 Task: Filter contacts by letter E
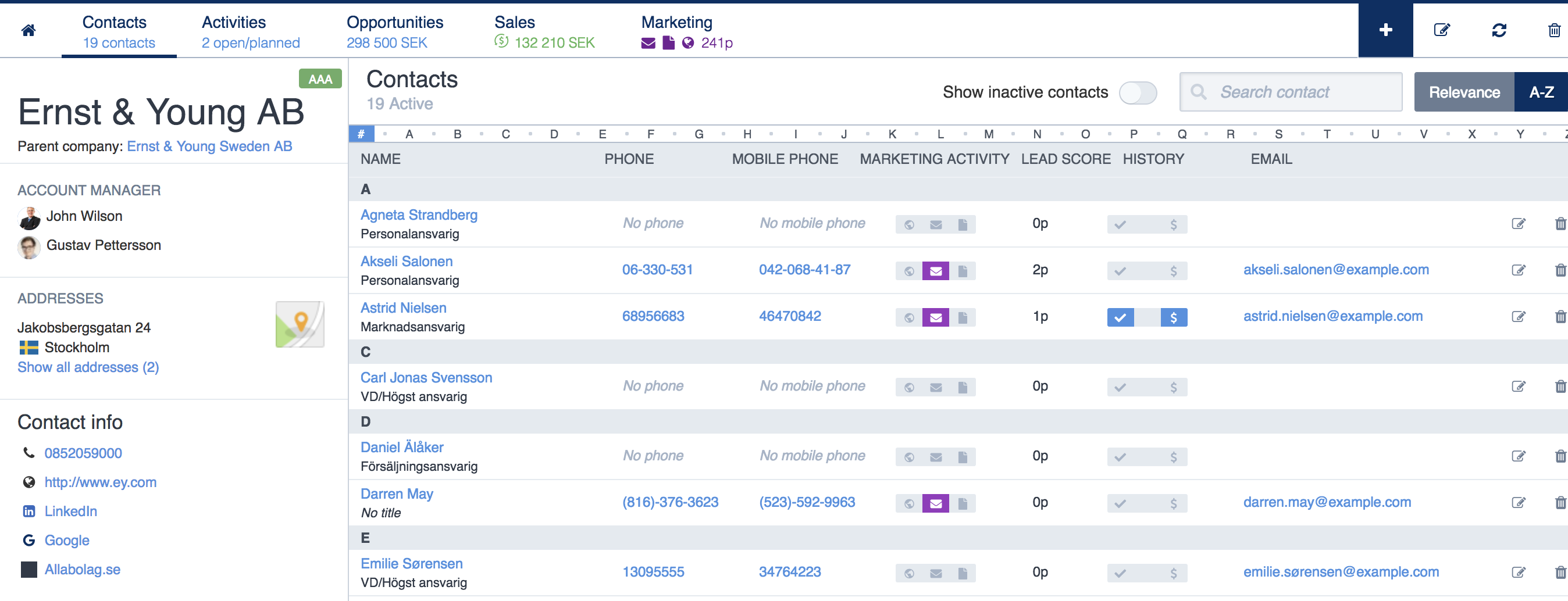(x=602, y=134)
